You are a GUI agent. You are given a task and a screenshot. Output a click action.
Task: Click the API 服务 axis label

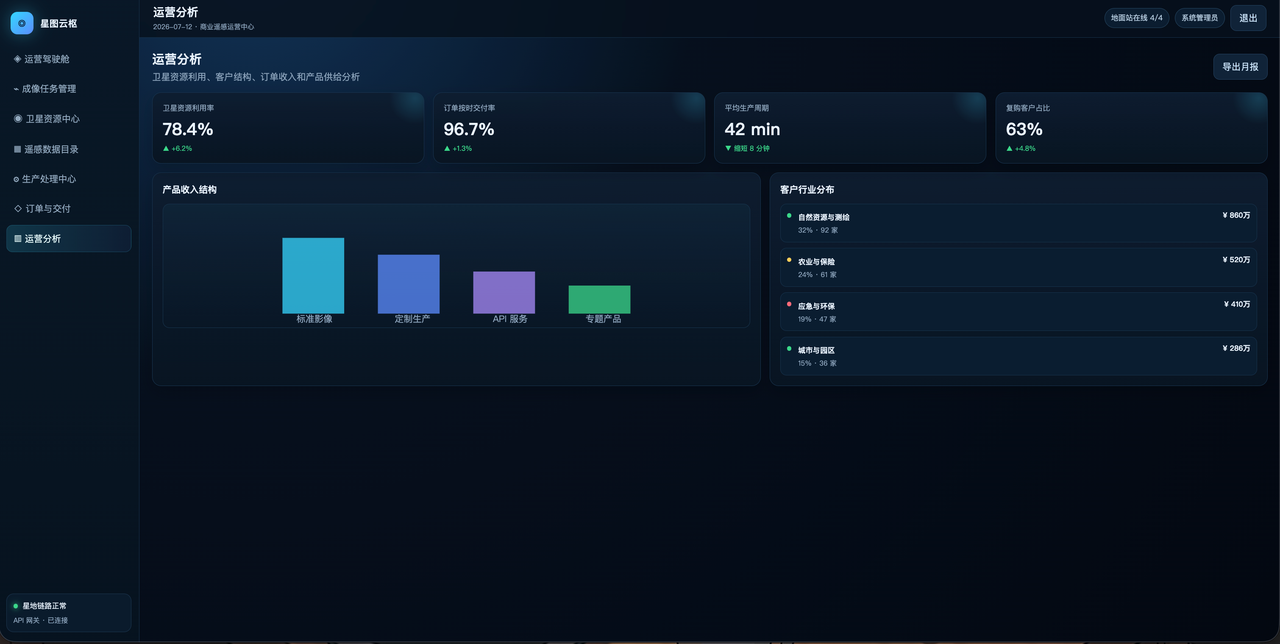tap(510, 319)
